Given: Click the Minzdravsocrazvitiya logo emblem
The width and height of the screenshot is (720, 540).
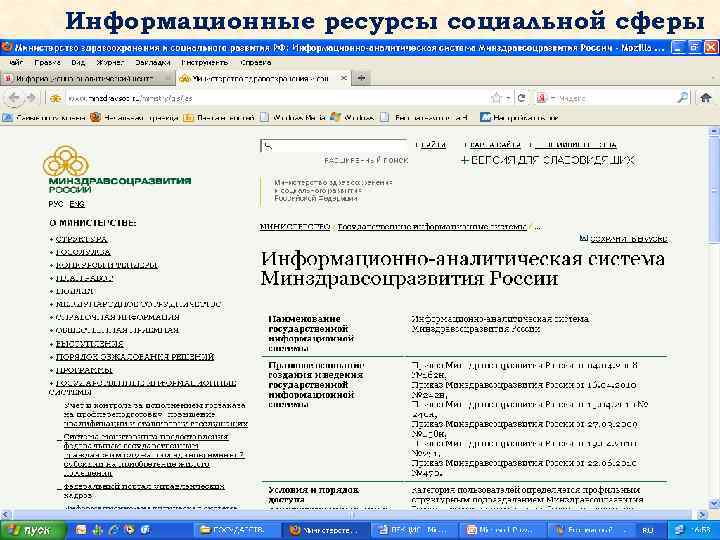Looking at the screenshot, I should pyautogui.click(x=66, y=161).
